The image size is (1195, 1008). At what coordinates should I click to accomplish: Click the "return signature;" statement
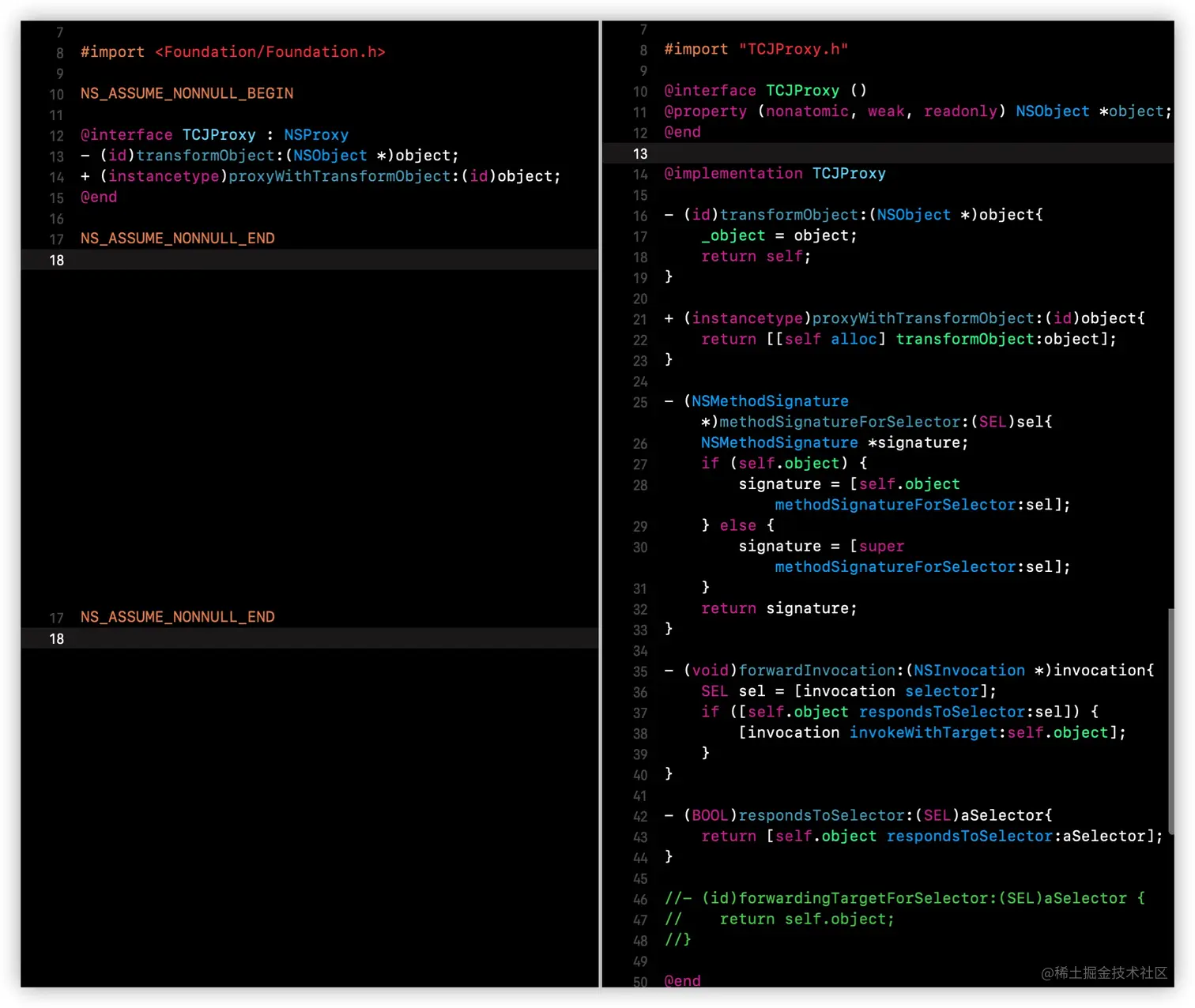point(779,608)
